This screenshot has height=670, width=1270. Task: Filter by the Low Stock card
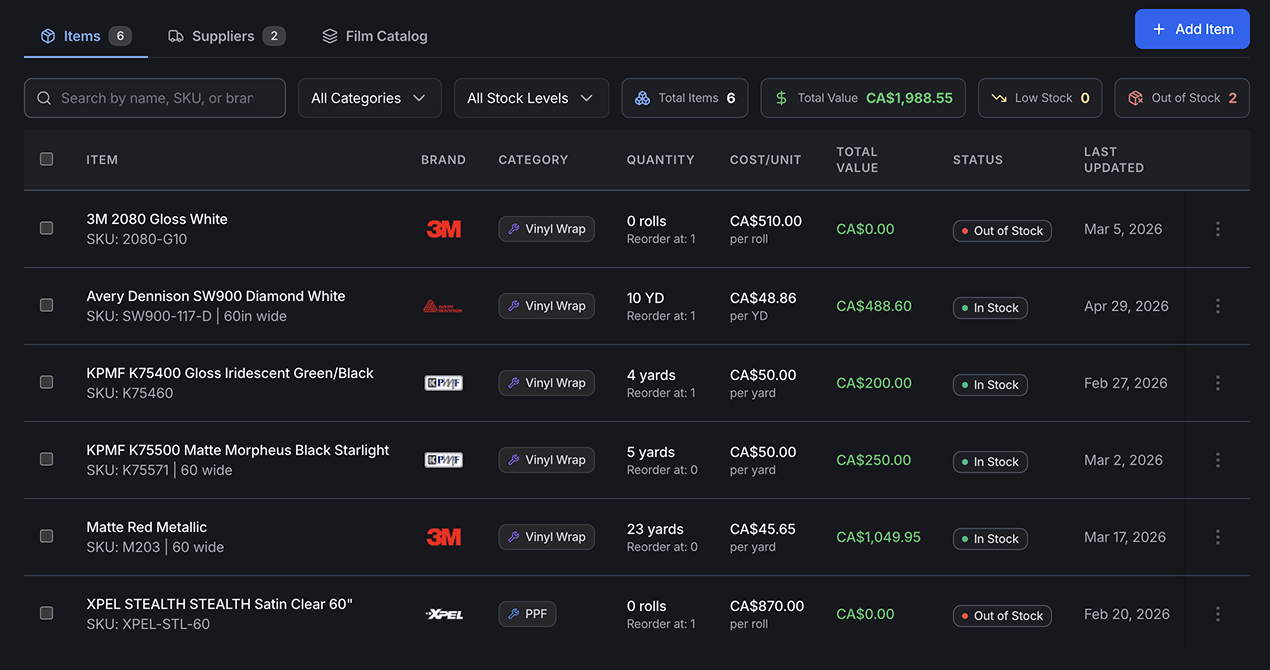pyautogui.click(x=1040, y=98)
